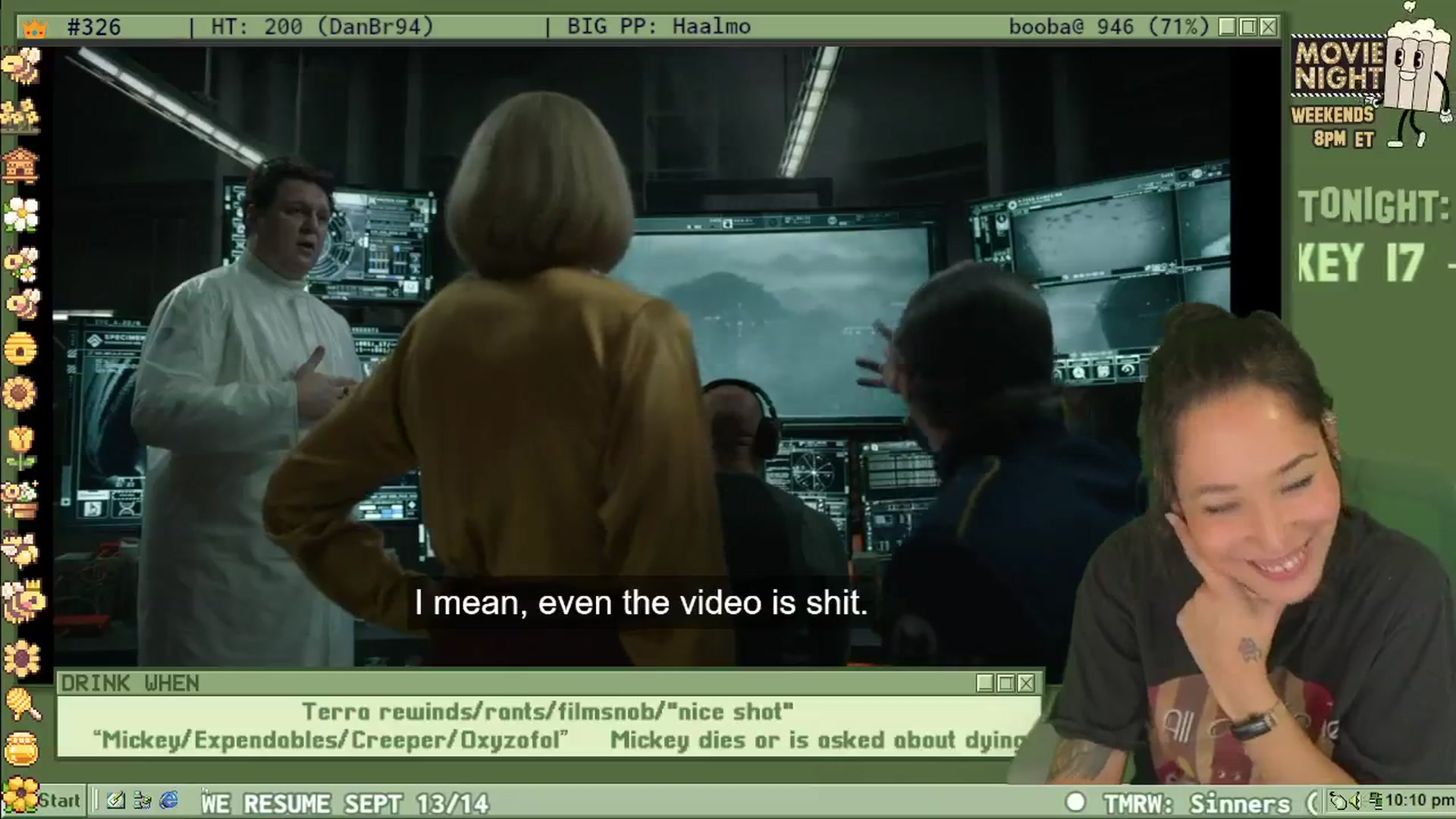Maximize the DRINK WHEN window
1456x819 pixels.
click(1006, 683)
